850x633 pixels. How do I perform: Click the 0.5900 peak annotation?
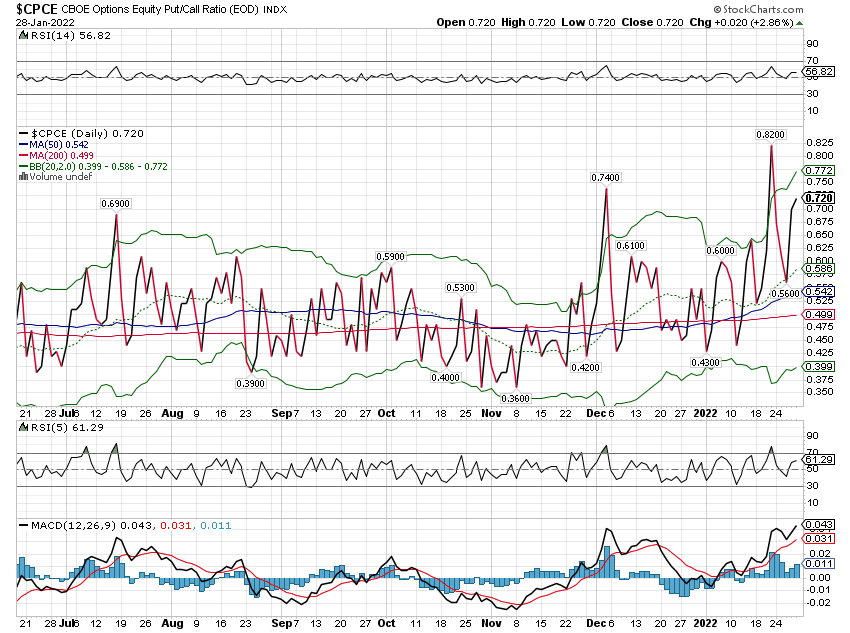(390, 256)
